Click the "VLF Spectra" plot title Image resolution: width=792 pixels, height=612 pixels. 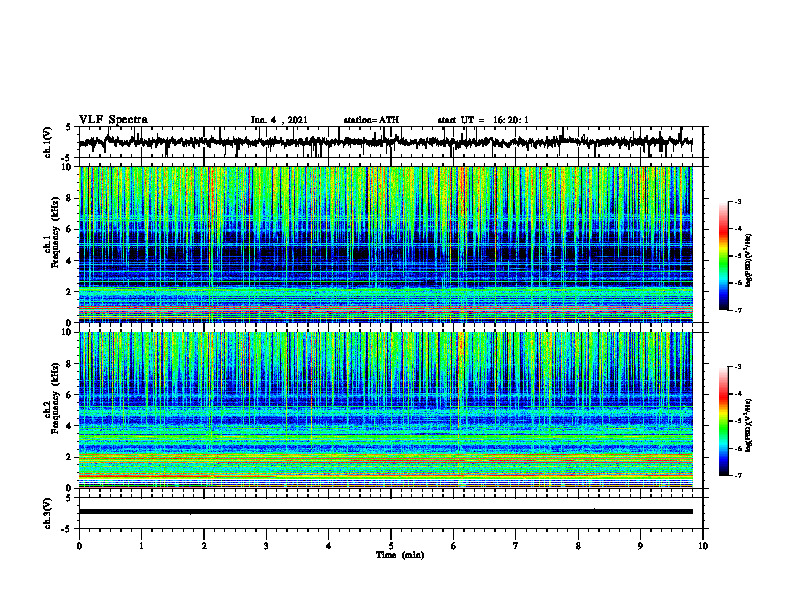[113, 120]
